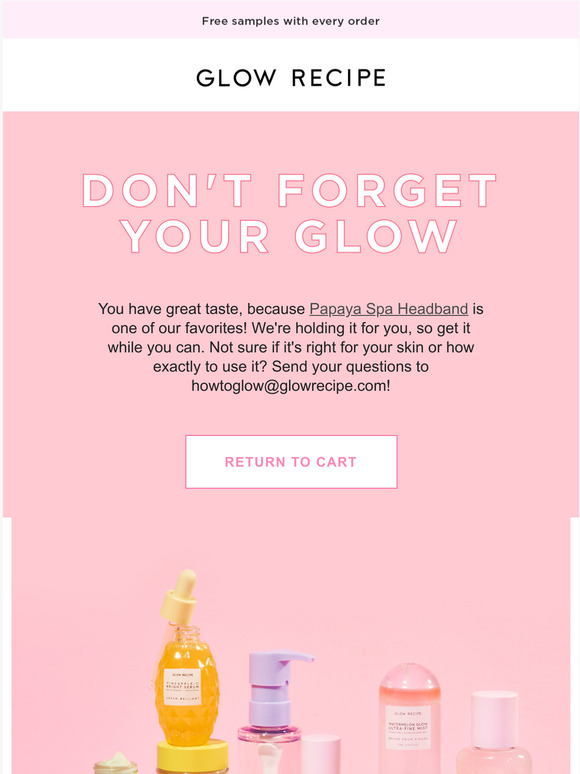Click the Don't Forget Your Glow headline
Screen dimensions: 580x774
point(290,213)
